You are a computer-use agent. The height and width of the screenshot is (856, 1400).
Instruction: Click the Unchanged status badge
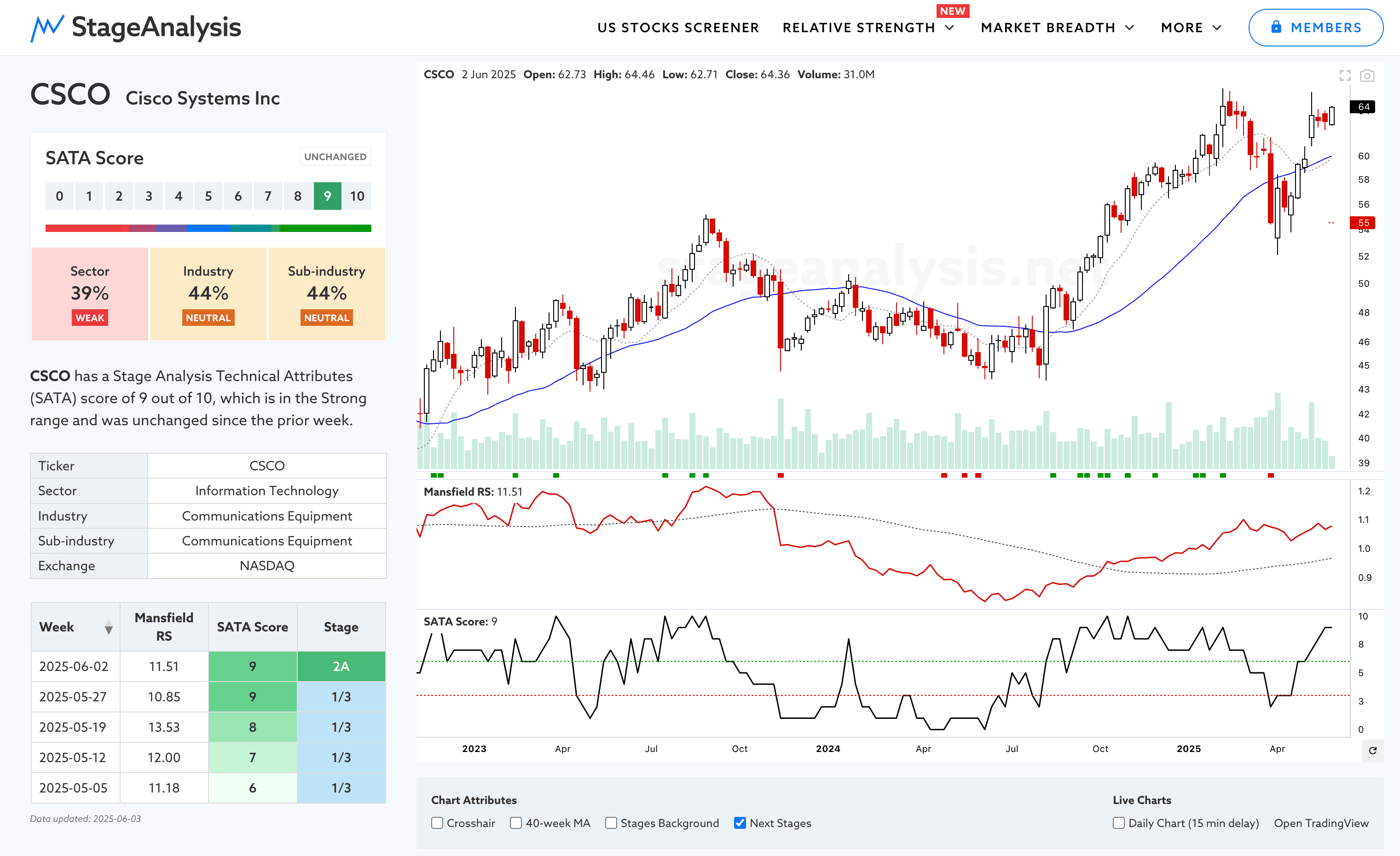[335, 157]
